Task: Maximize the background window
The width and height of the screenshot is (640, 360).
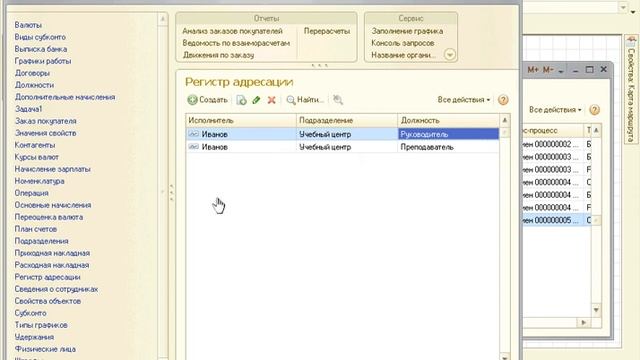Action: click(x=589, y=70)
